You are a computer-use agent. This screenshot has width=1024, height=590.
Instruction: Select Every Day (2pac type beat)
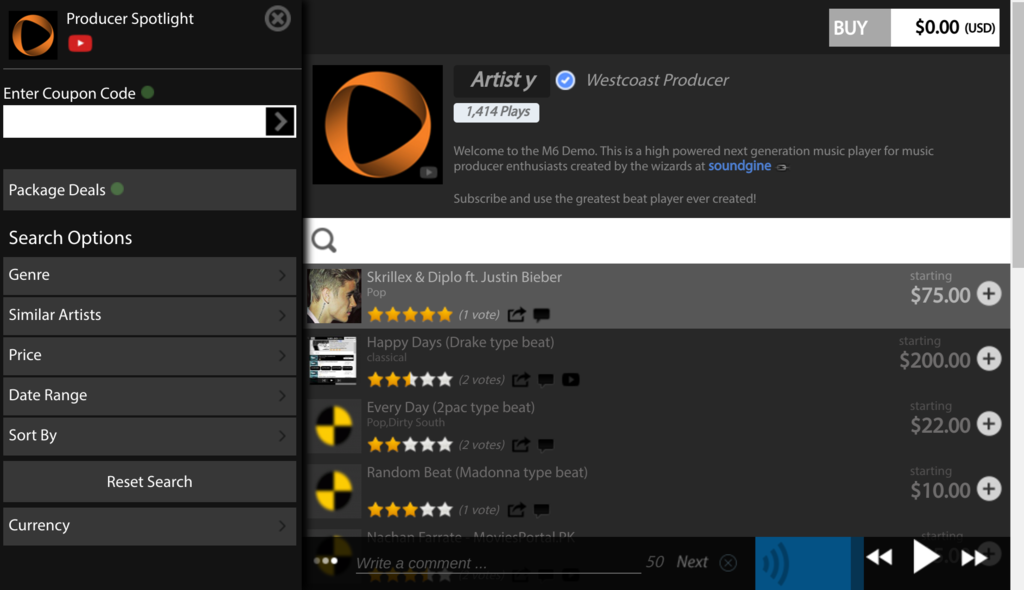tap(451, 407)
